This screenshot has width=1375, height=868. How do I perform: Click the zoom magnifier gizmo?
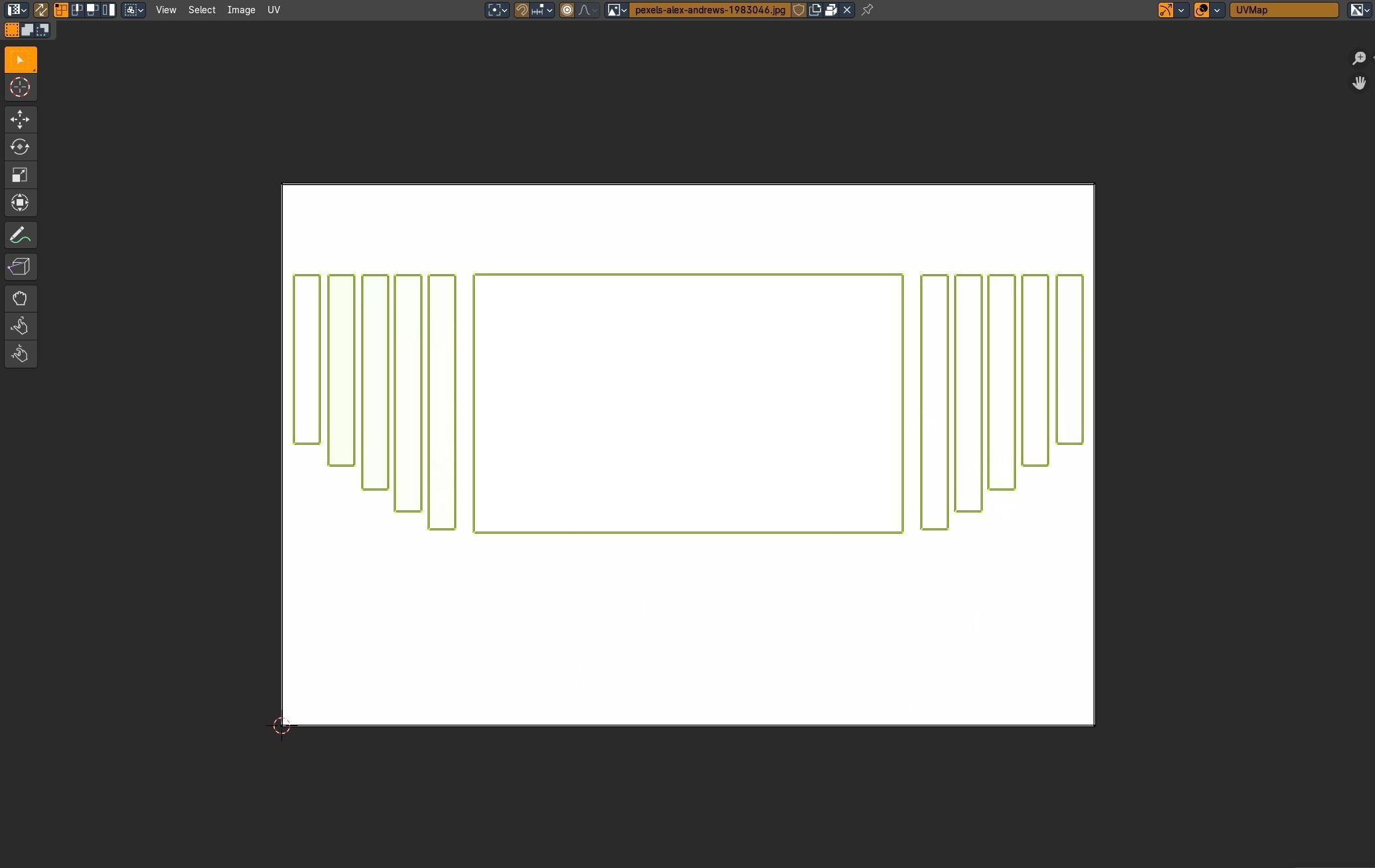click(x=1358, y=58)
